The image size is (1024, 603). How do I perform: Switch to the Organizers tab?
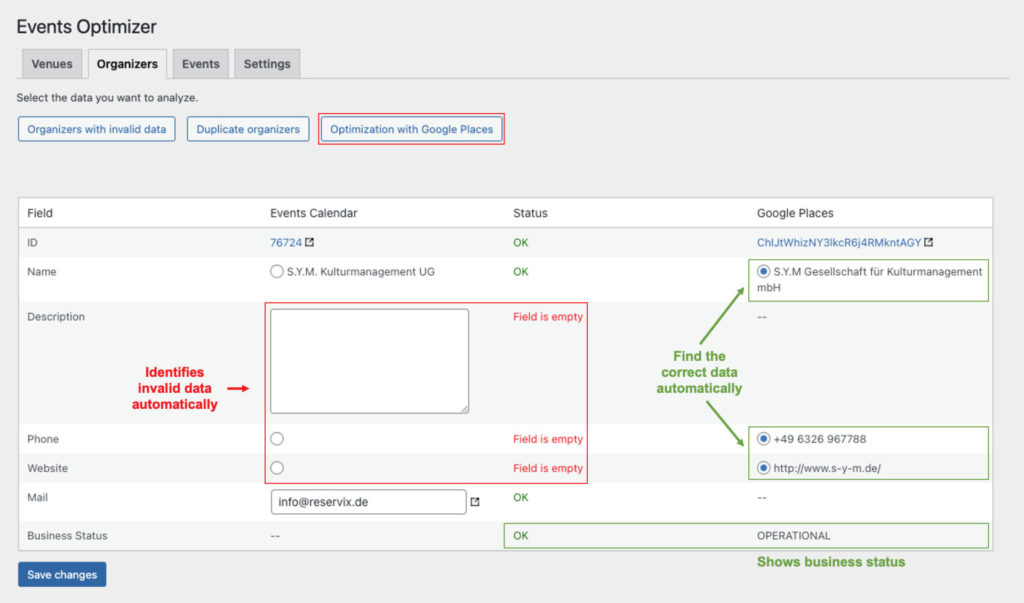(x=126, y=63)
